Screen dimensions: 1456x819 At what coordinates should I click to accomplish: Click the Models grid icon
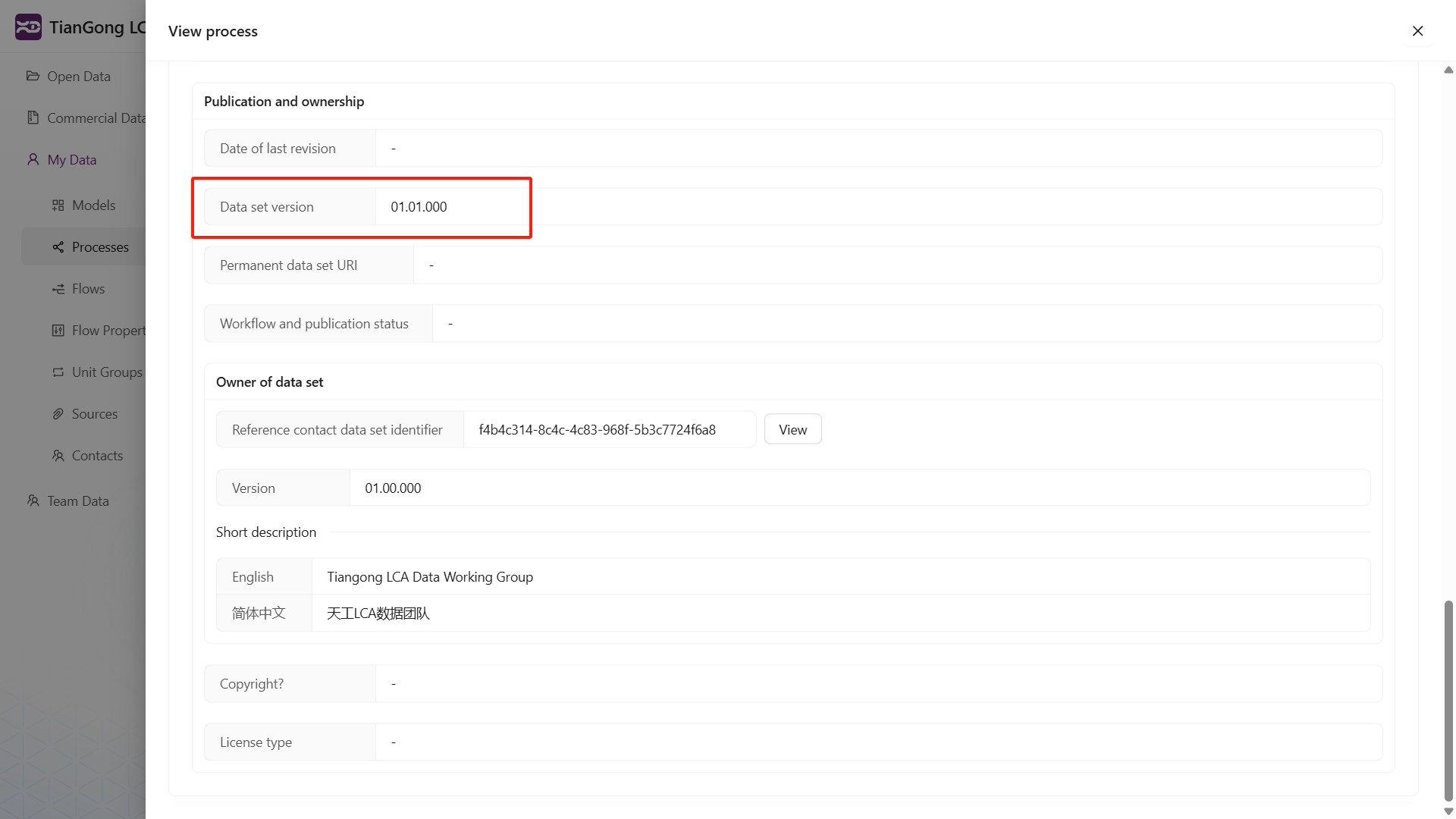coord(58,206)
